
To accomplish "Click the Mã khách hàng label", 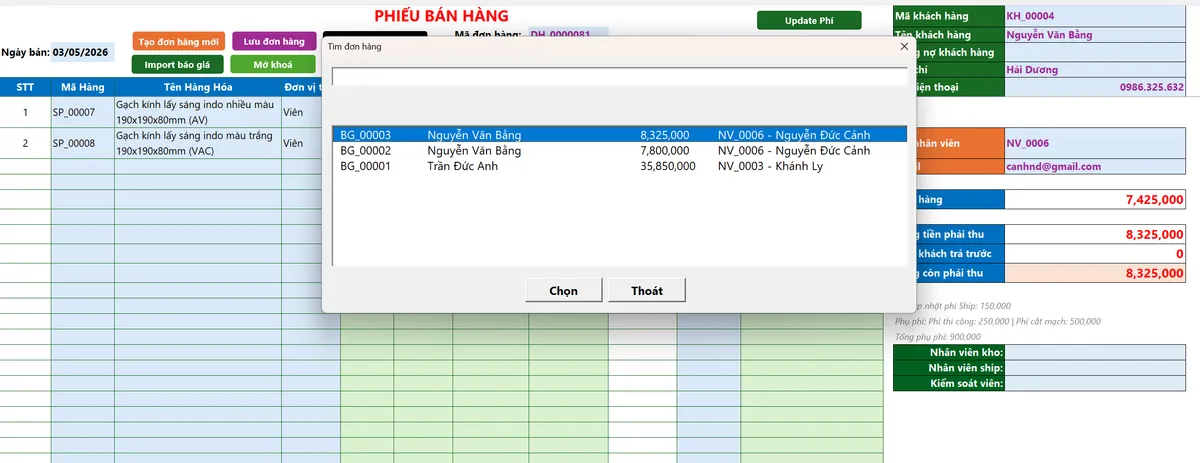I will tap(947, 16).
